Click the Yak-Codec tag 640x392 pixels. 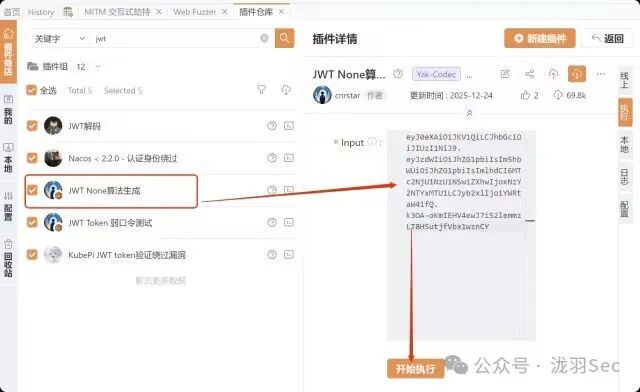tap(436, 74)
